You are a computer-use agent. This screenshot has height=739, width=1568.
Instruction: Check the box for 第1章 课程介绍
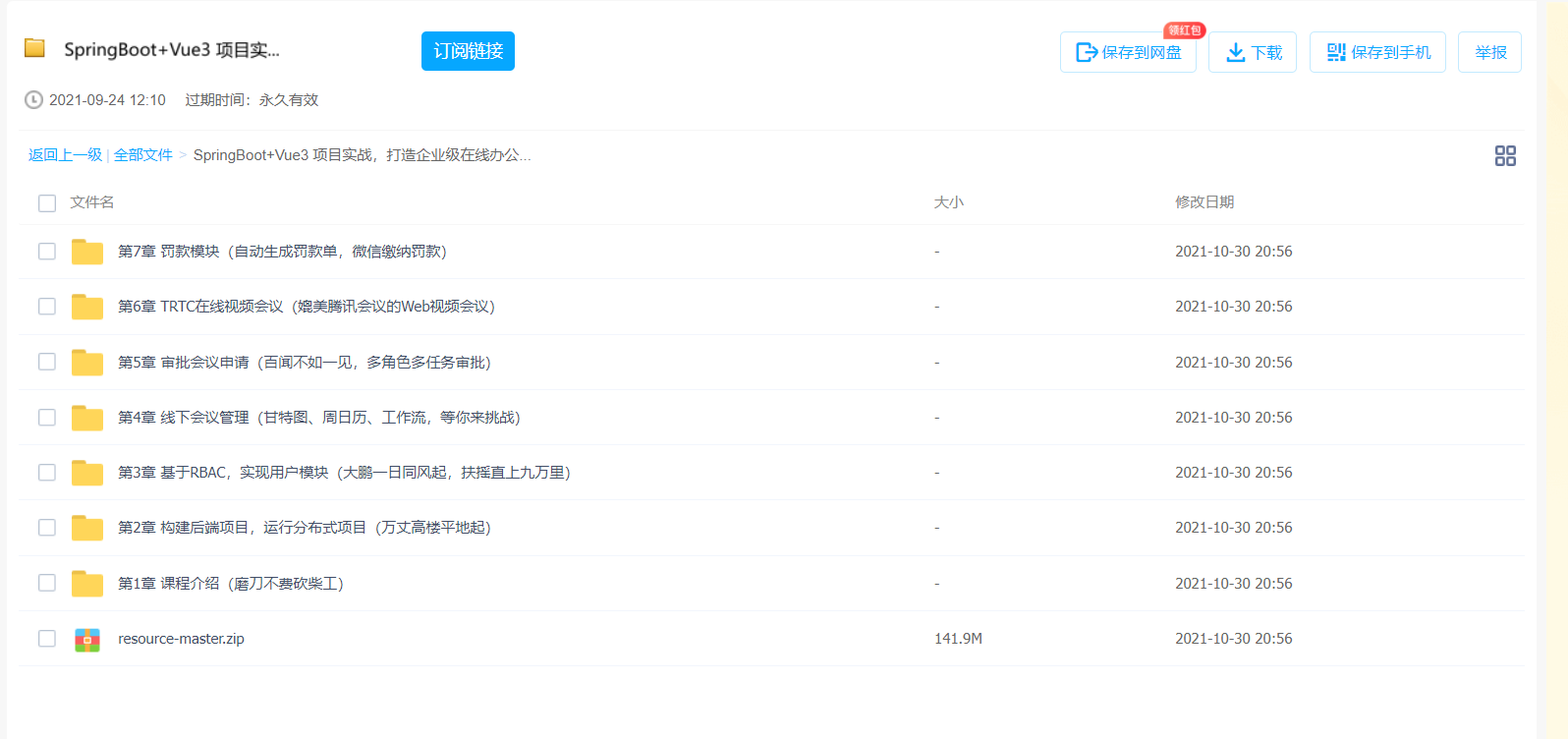[x=47, y=583]
